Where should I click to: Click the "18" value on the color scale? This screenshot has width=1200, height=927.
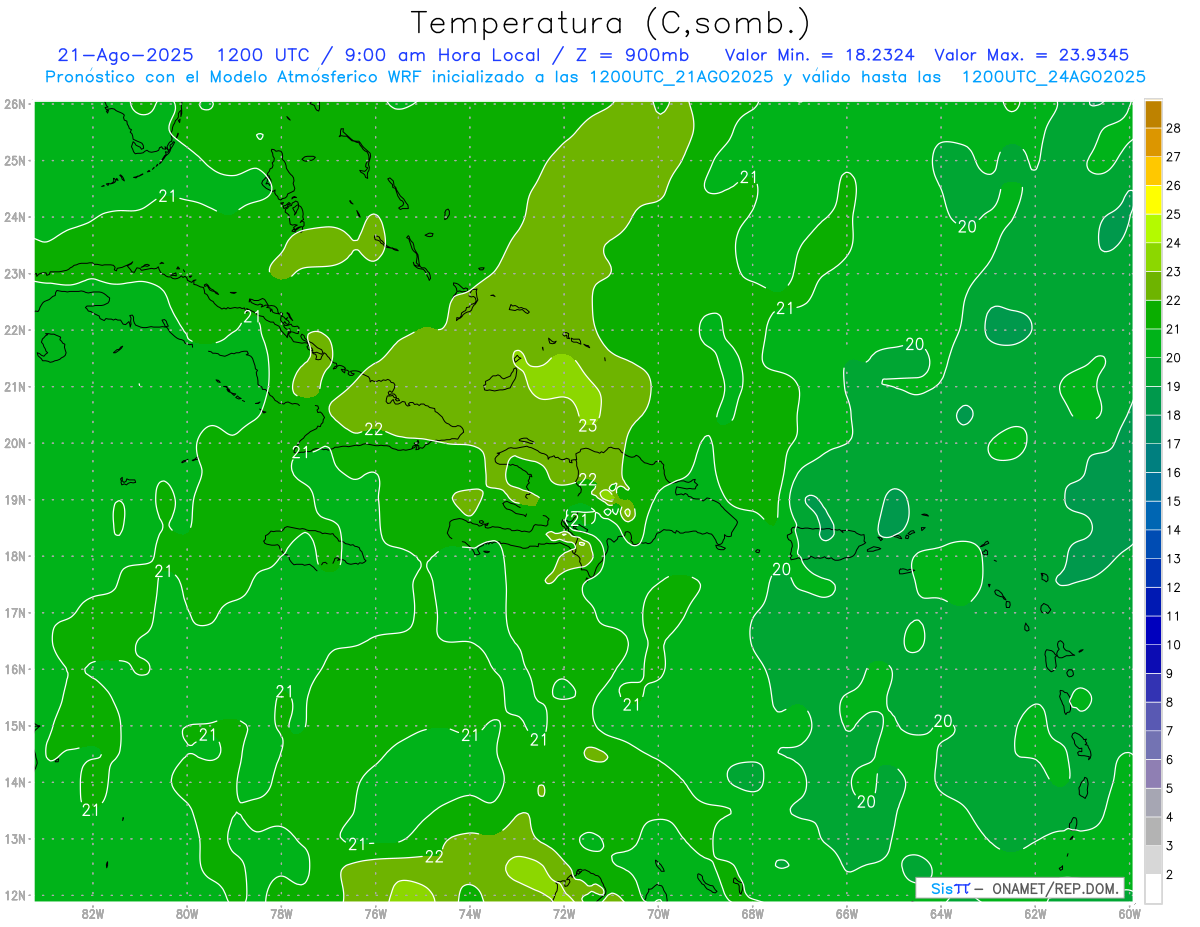(x=1174, y=415)
